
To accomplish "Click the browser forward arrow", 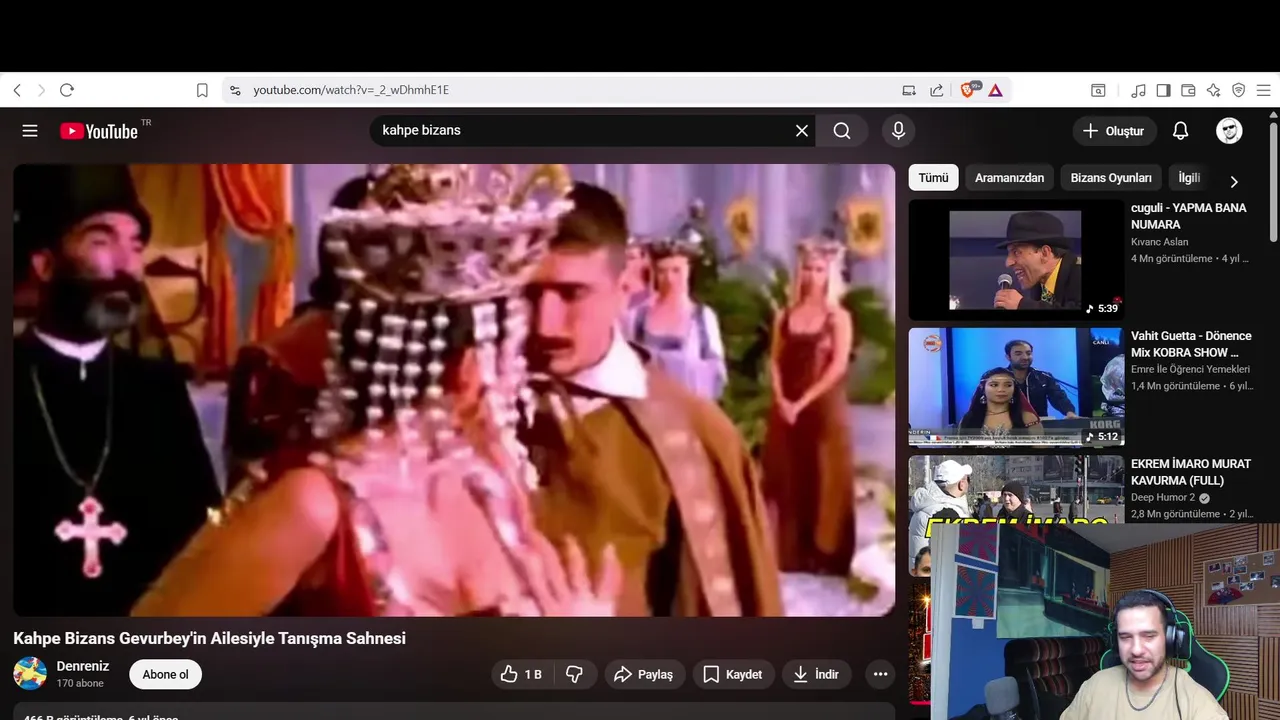I will click(x=41, y=90).
